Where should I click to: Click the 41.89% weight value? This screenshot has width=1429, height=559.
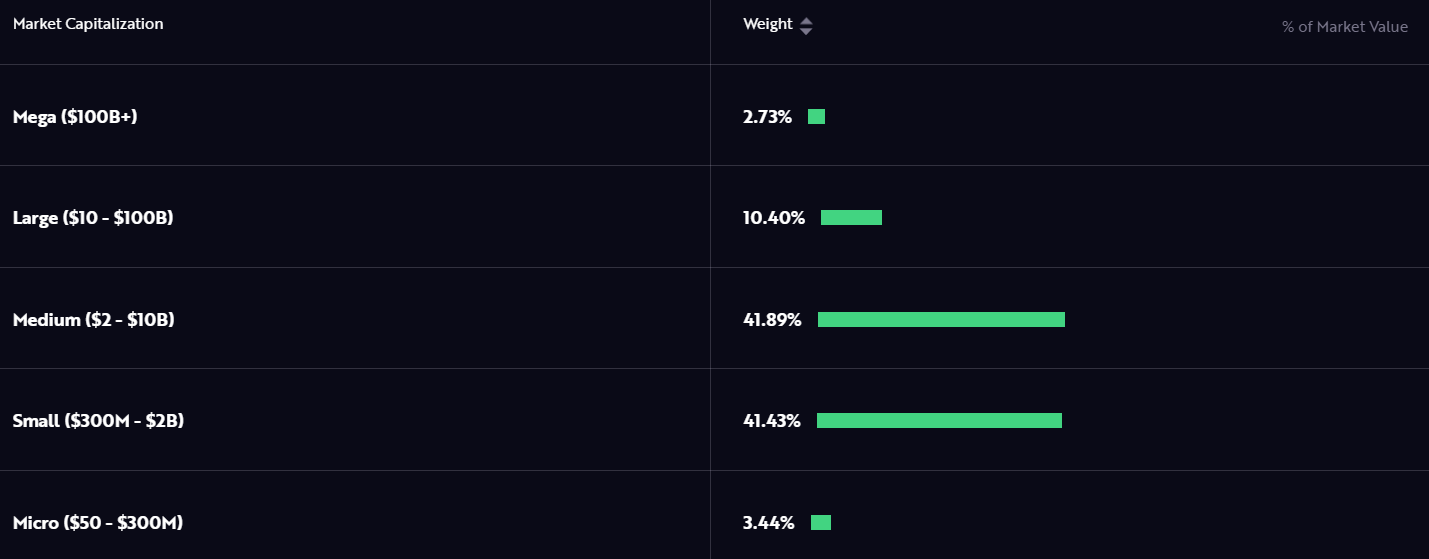tap(772, 320)
